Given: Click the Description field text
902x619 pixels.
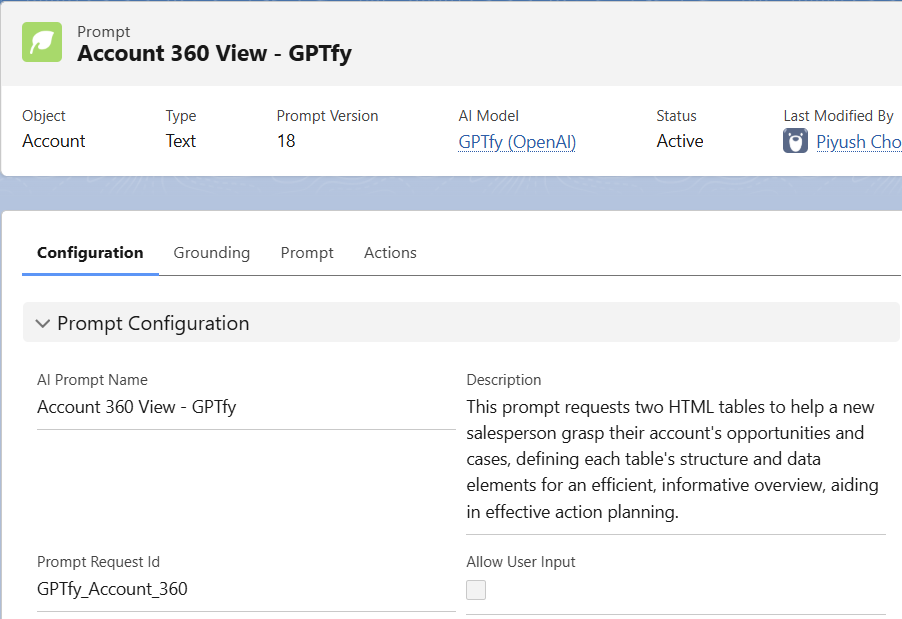Looking at the screenshot, I should pos(672,459).
